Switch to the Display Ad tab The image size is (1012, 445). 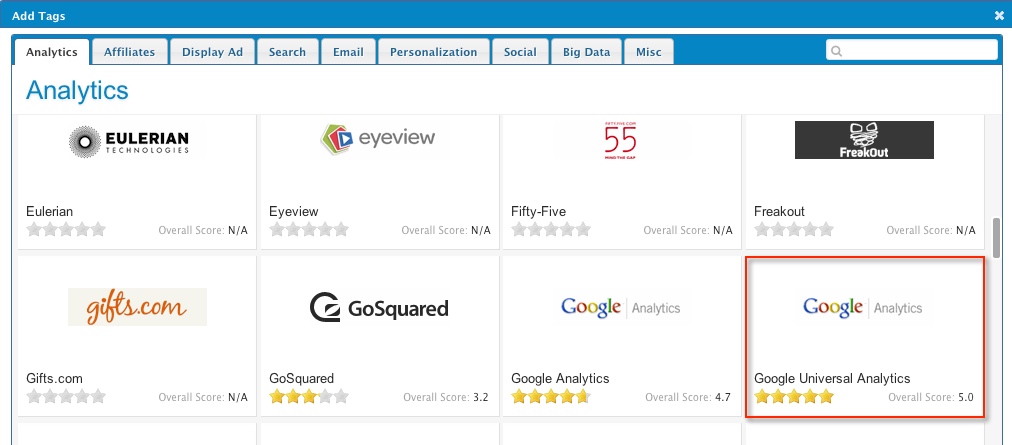212,52
